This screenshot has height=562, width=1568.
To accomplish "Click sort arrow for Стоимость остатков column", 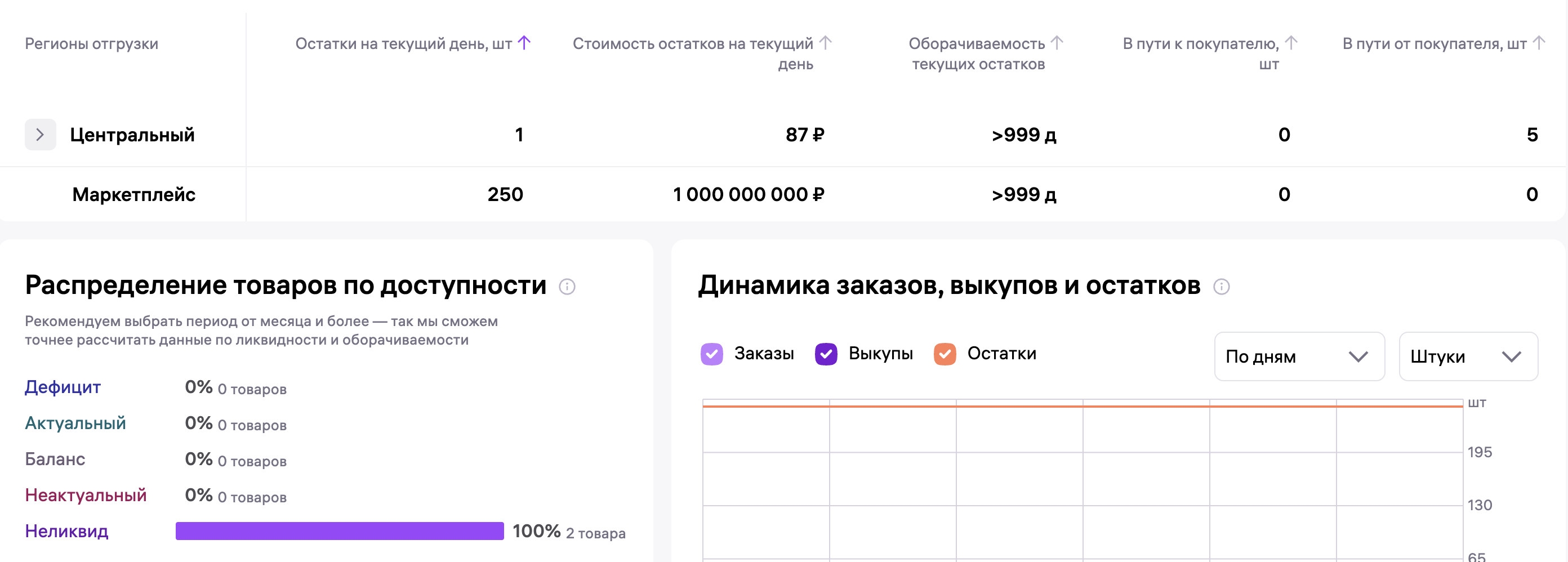I will point(825,43).
